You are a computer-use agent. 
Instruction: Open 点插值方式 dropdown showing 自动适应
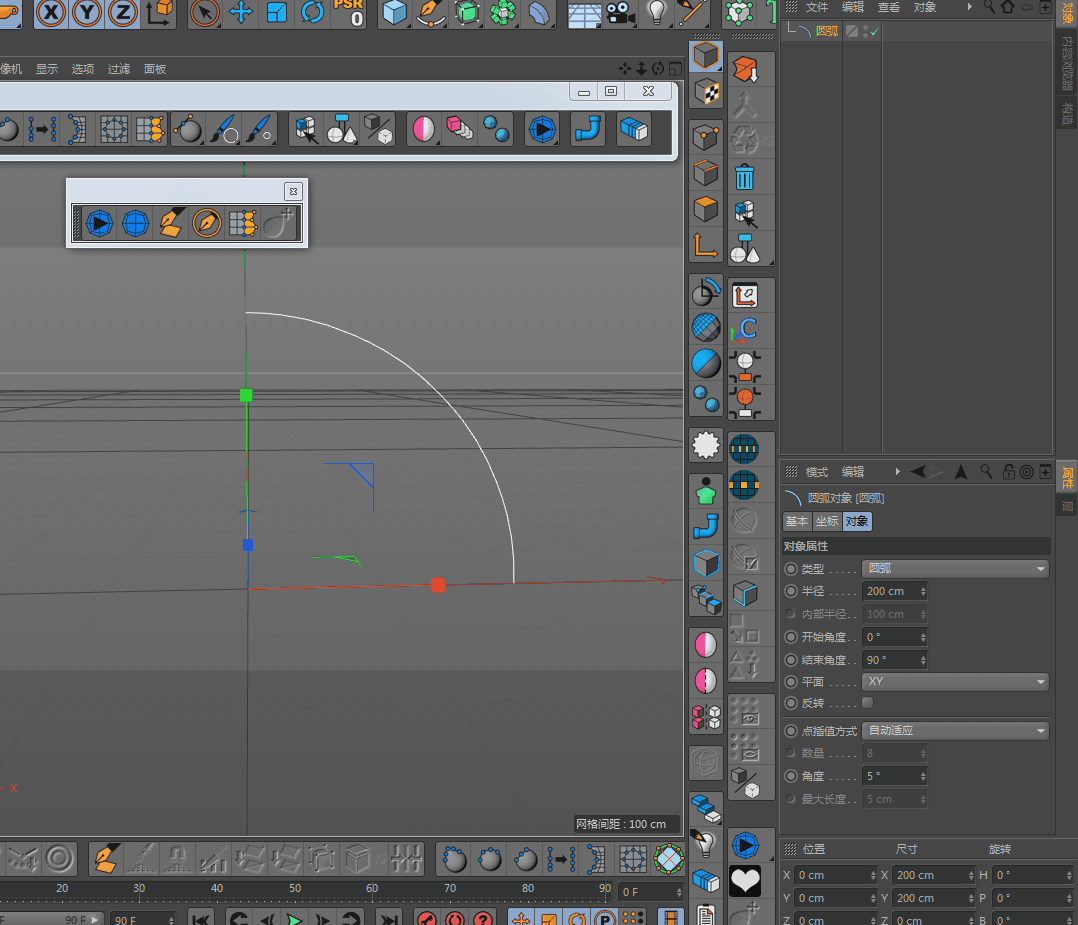[x=955, y=730]
